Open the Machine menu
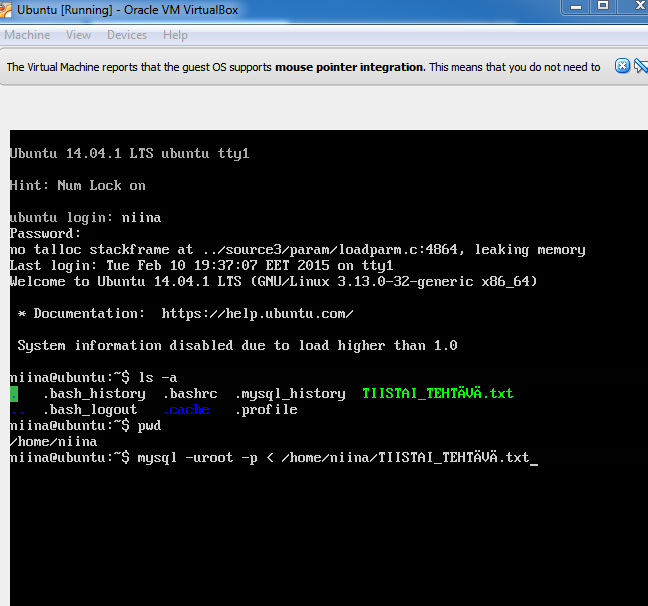Viewport: 648px width, 606px height. (27, 35)
